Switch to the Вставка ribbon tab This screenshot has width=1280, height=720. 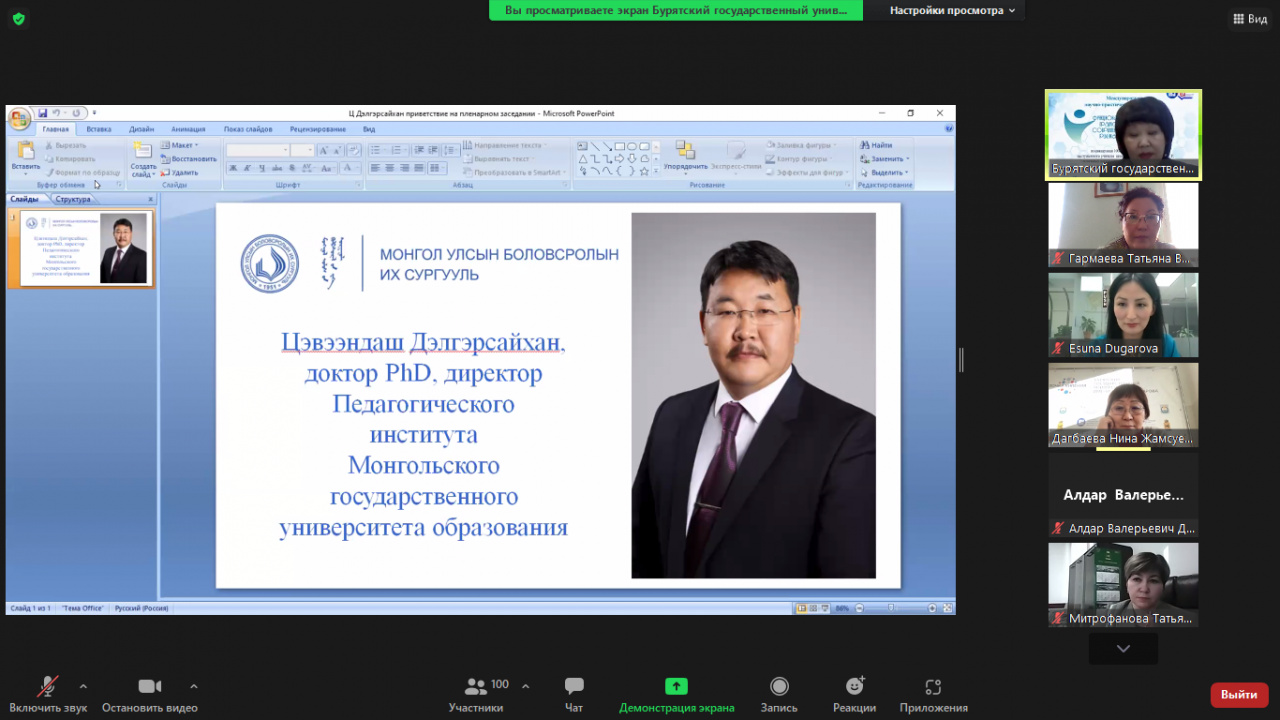(99, 129)
